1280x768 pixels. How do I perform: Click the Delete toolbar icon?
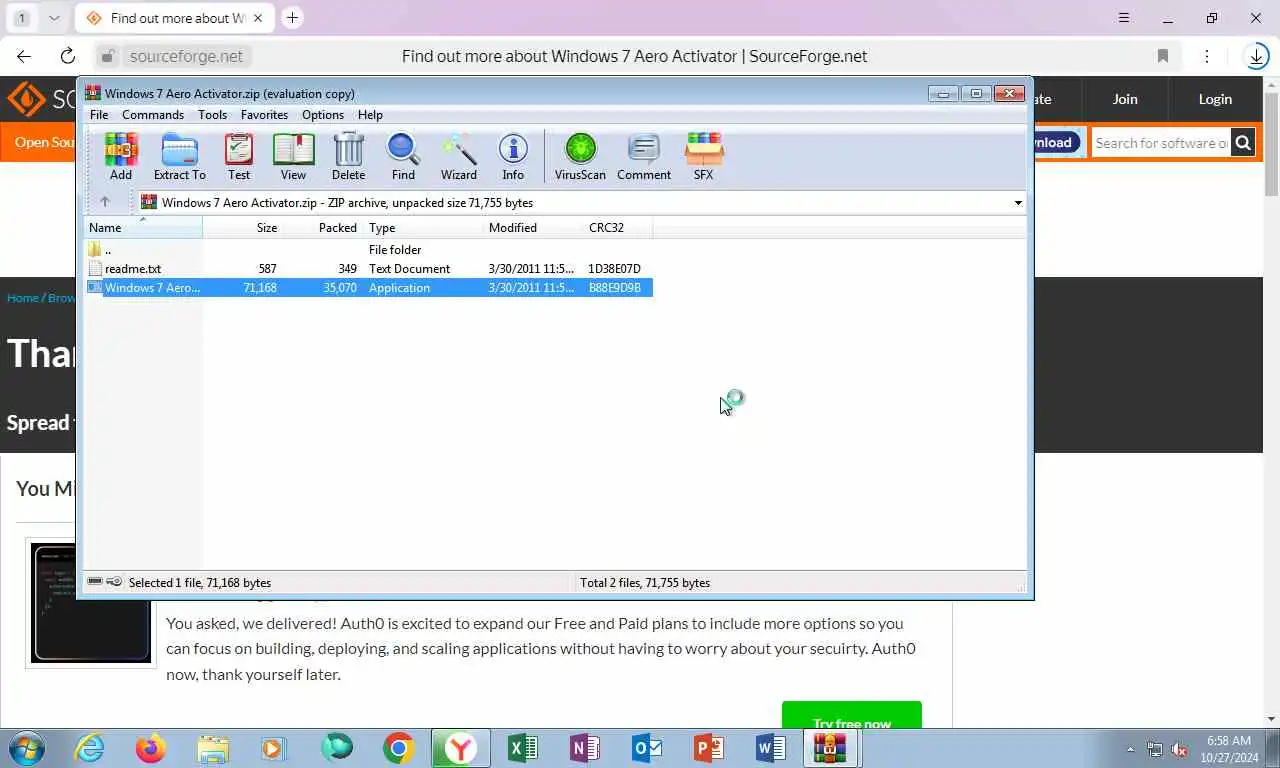point(348,157)
